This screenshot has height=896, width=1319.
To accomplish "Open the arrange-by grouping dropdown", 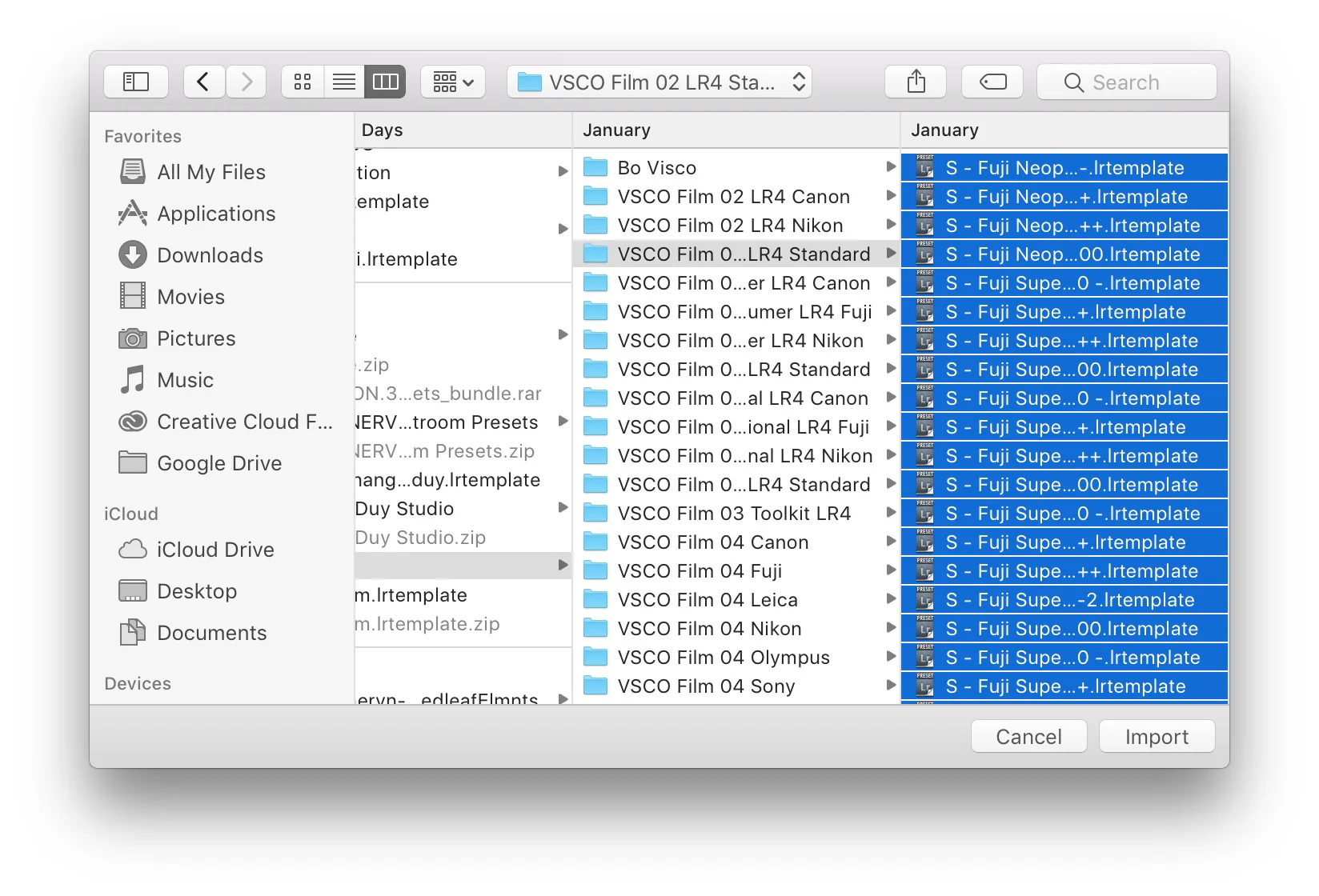I will (453, 82).
